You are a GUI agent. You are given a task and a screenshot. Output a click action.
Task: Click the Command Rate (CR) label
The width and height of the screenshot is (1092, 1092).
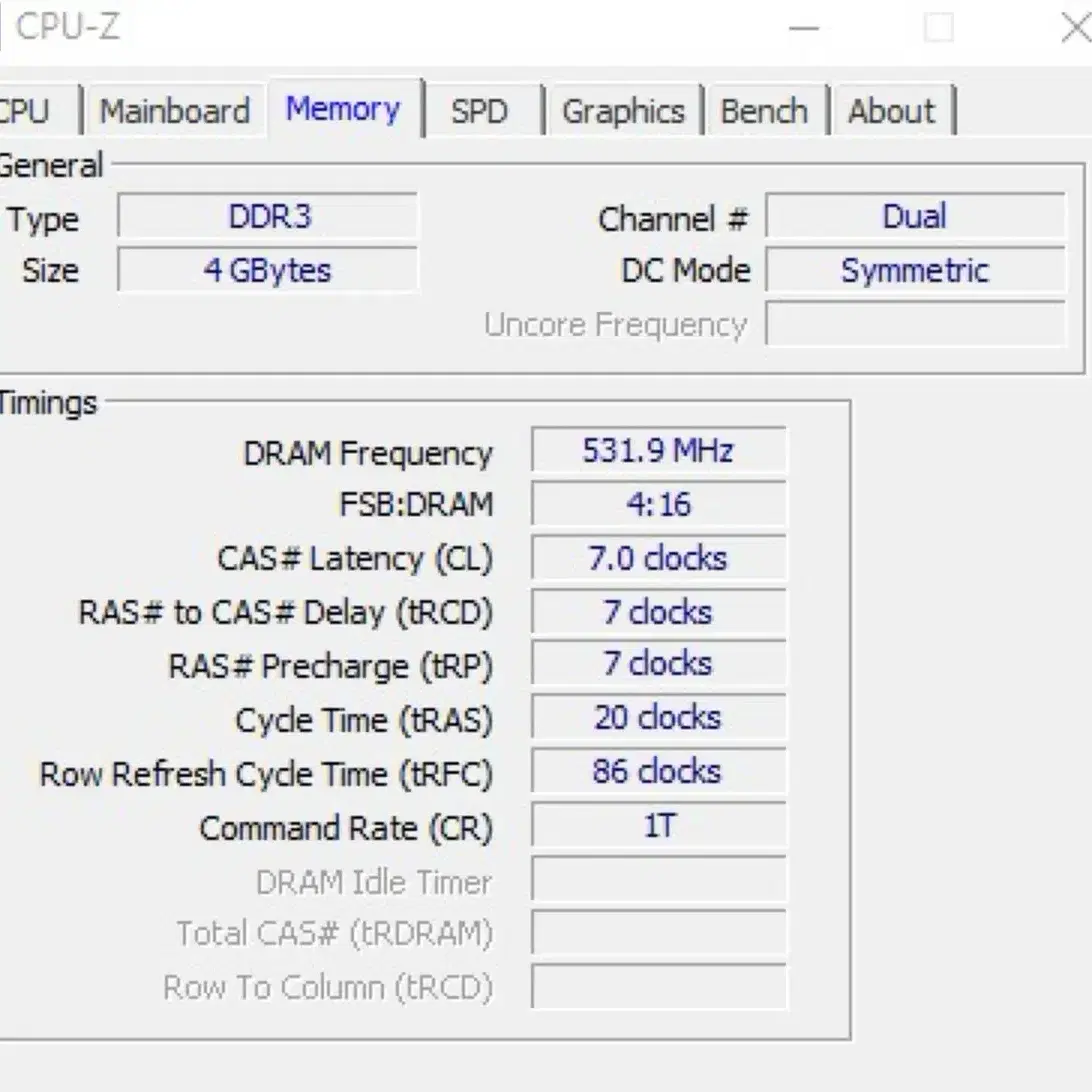346,829
